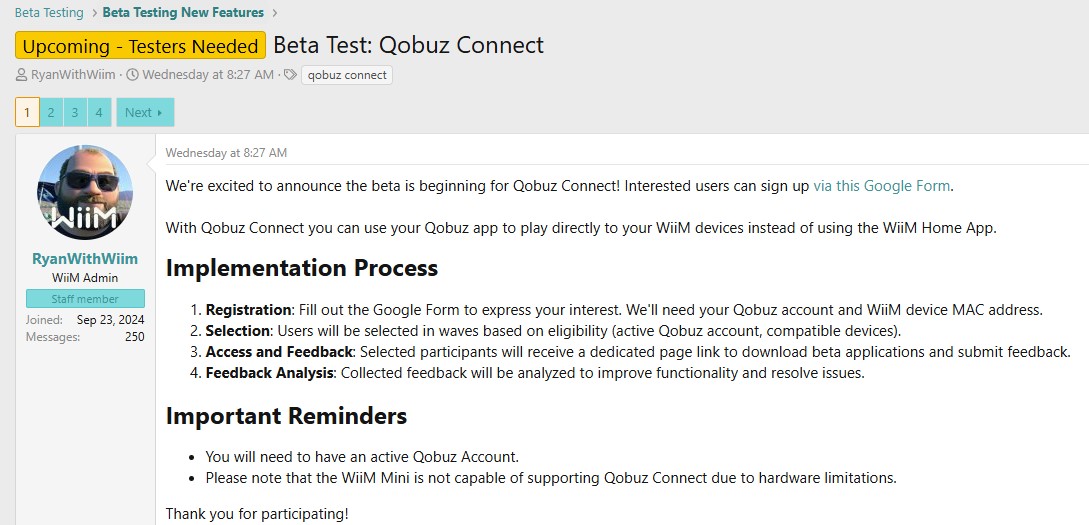Go to page 2 of the thread
The image size is (1089, 525).
pos(51,113)
